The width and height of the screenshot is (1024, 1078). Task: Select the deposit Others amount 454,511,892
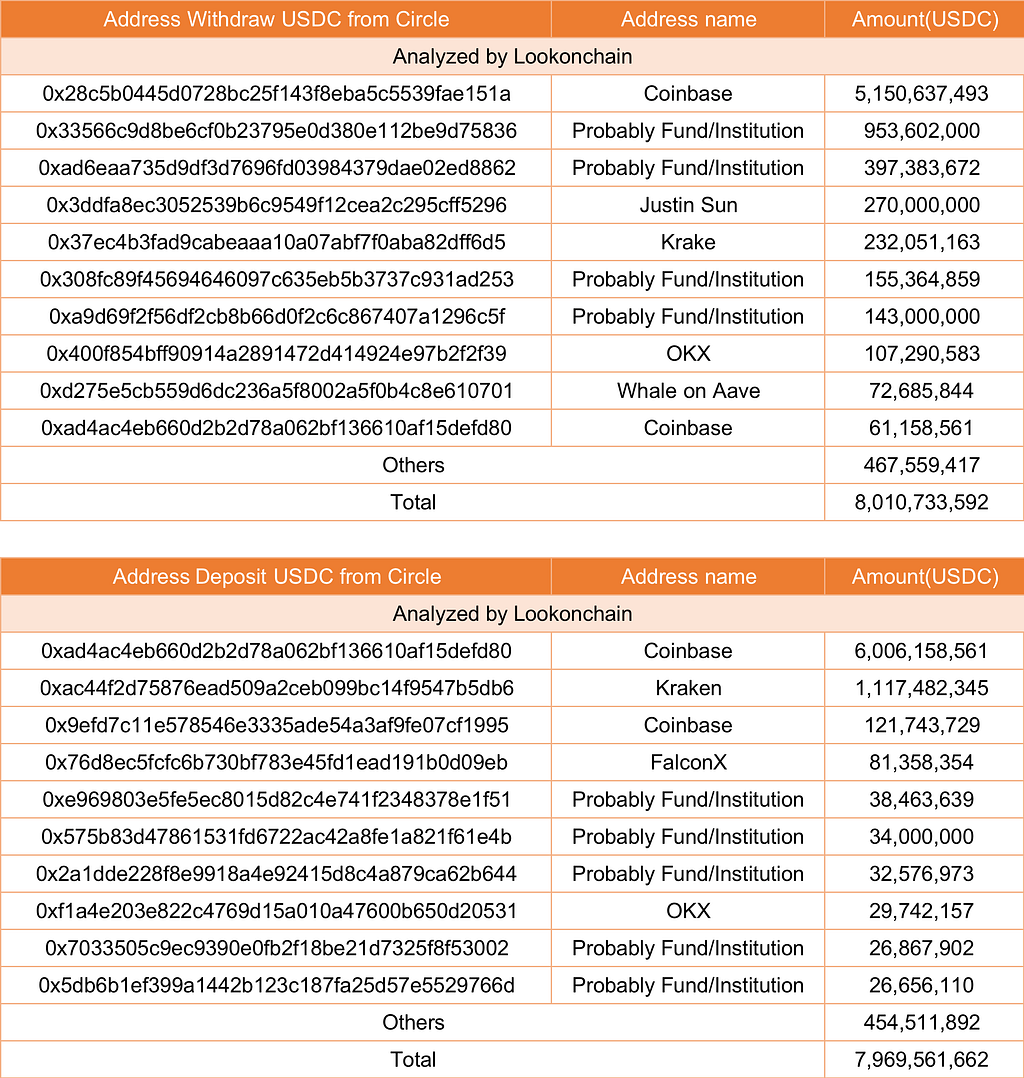[922, 1022]
